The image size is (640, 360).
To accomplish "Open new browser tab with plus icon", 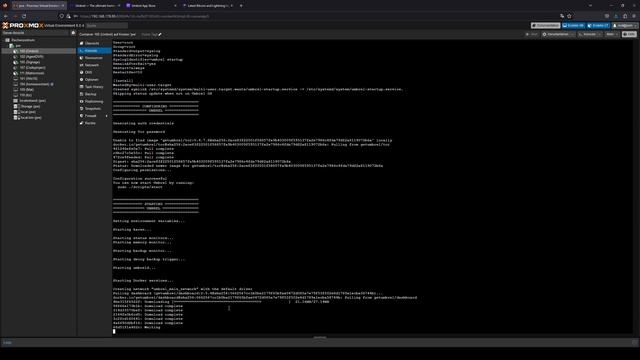I will coord(241,6).
